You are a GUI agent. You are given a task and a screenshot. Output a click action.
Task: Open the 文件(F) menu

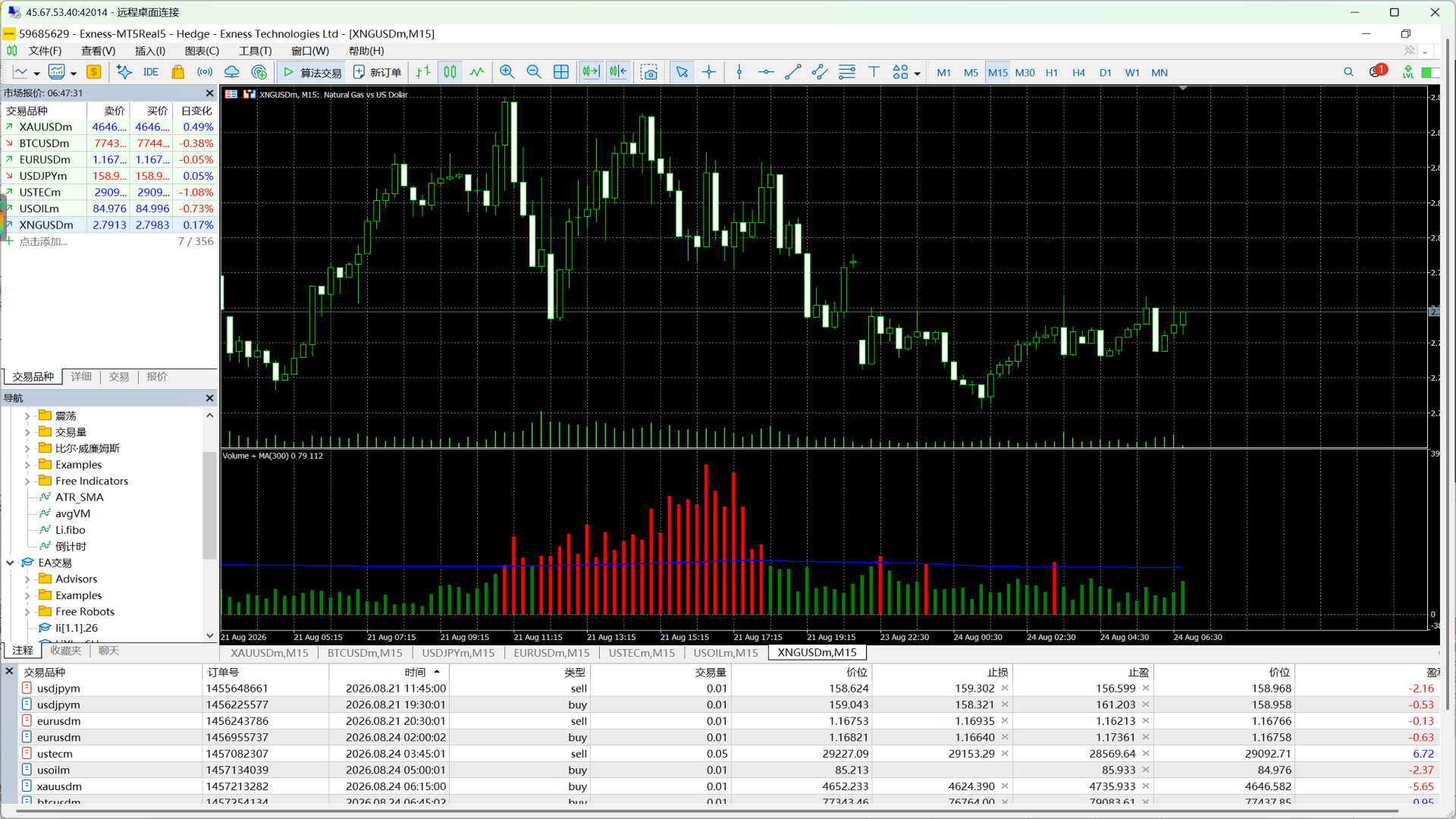coord(45,51)
